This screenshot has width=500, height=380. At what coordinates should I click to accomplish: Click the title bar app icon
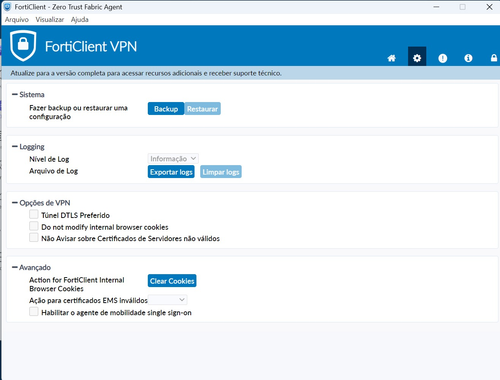tap(7, 7)
